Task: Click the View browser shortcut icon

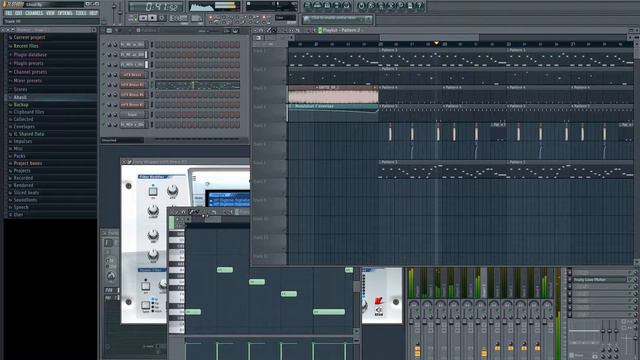Action: (x=337, y=6)
